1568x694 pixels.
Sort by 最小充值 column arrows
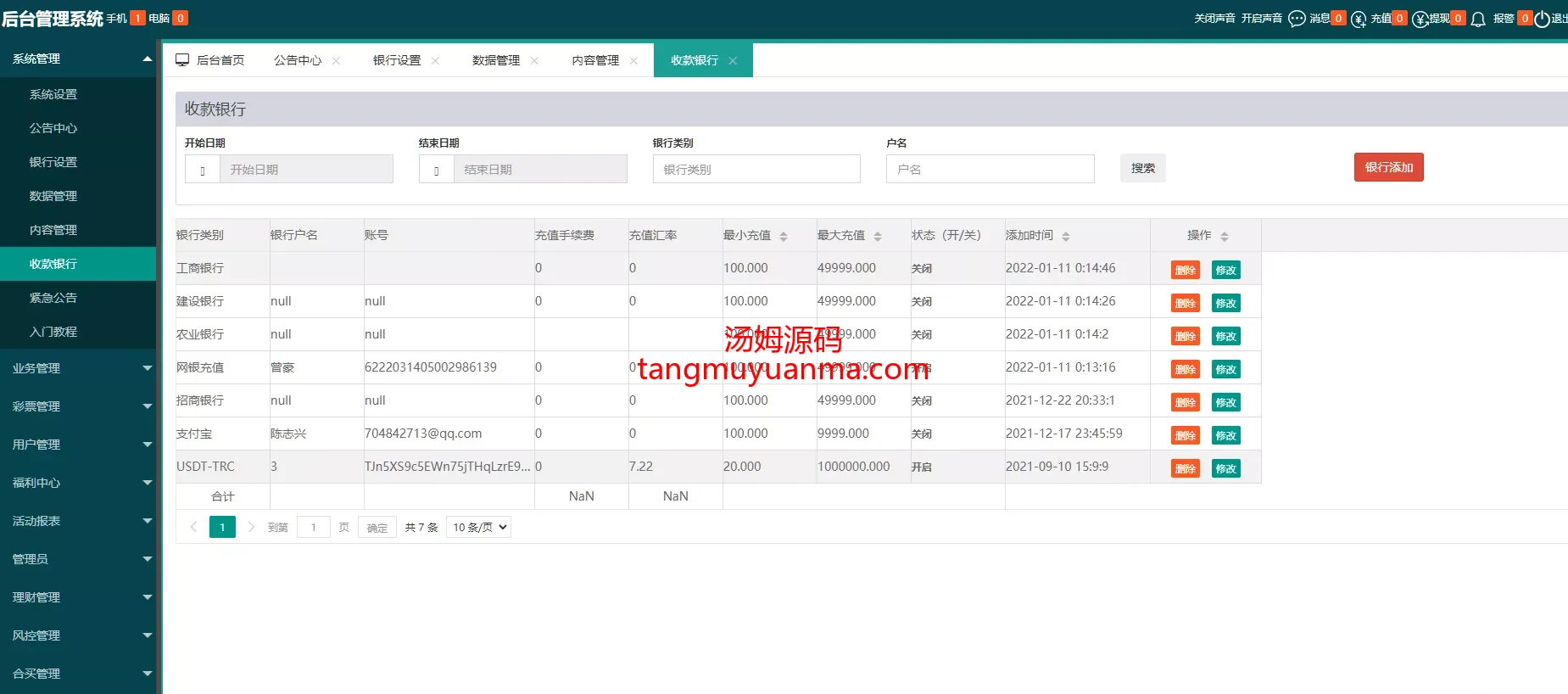point(784,236)
